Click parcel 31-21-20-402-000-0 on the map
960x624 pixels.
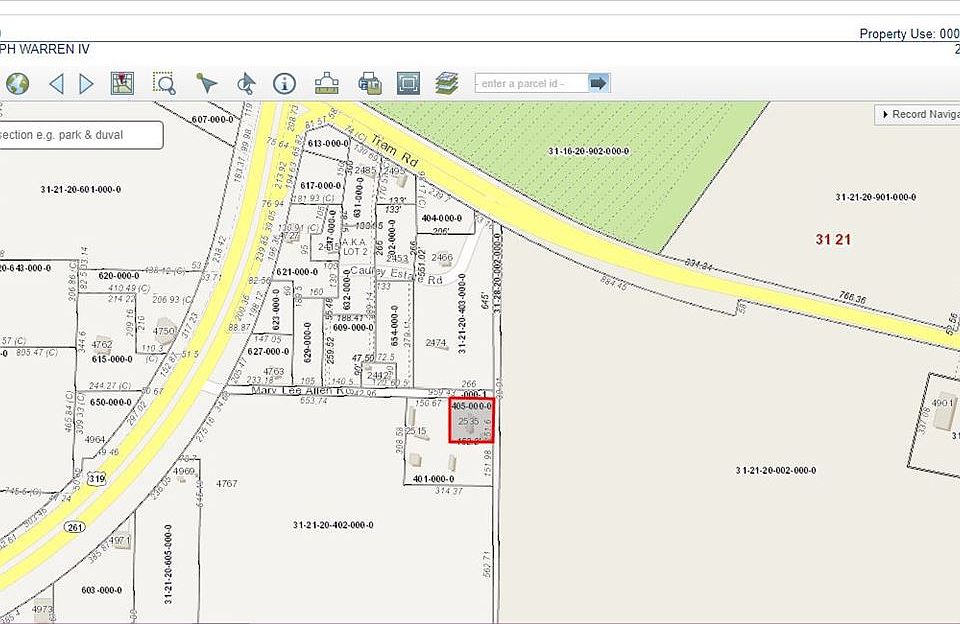(x=333, y=525)
